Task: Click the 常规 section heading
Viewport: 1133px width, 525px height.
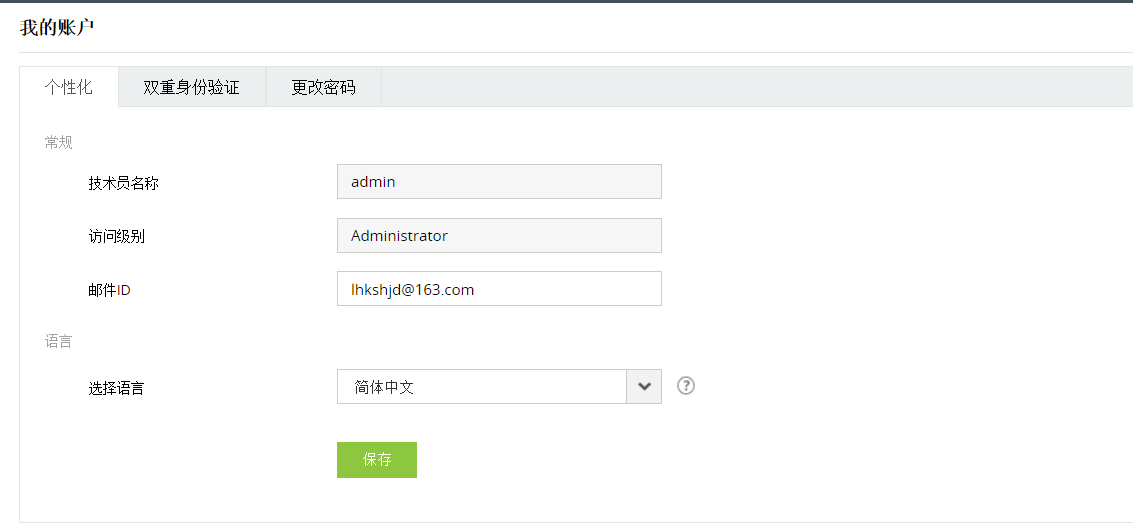Action: [x=59, y=142]
